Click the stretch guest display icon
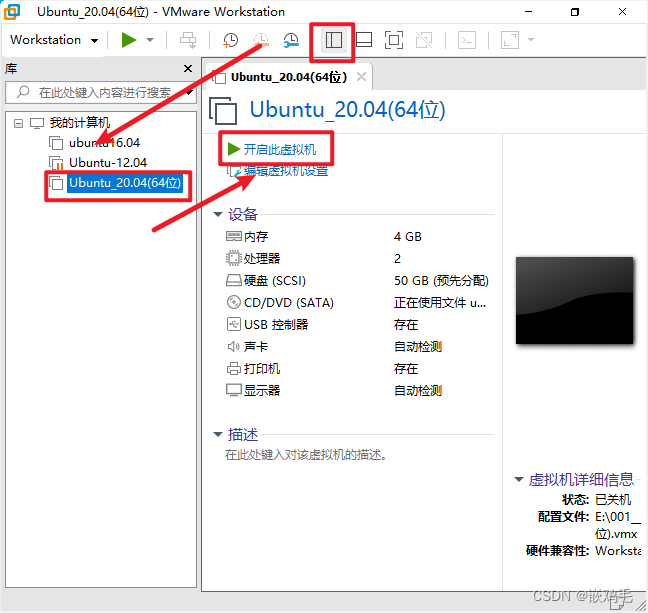 [510, 40]
